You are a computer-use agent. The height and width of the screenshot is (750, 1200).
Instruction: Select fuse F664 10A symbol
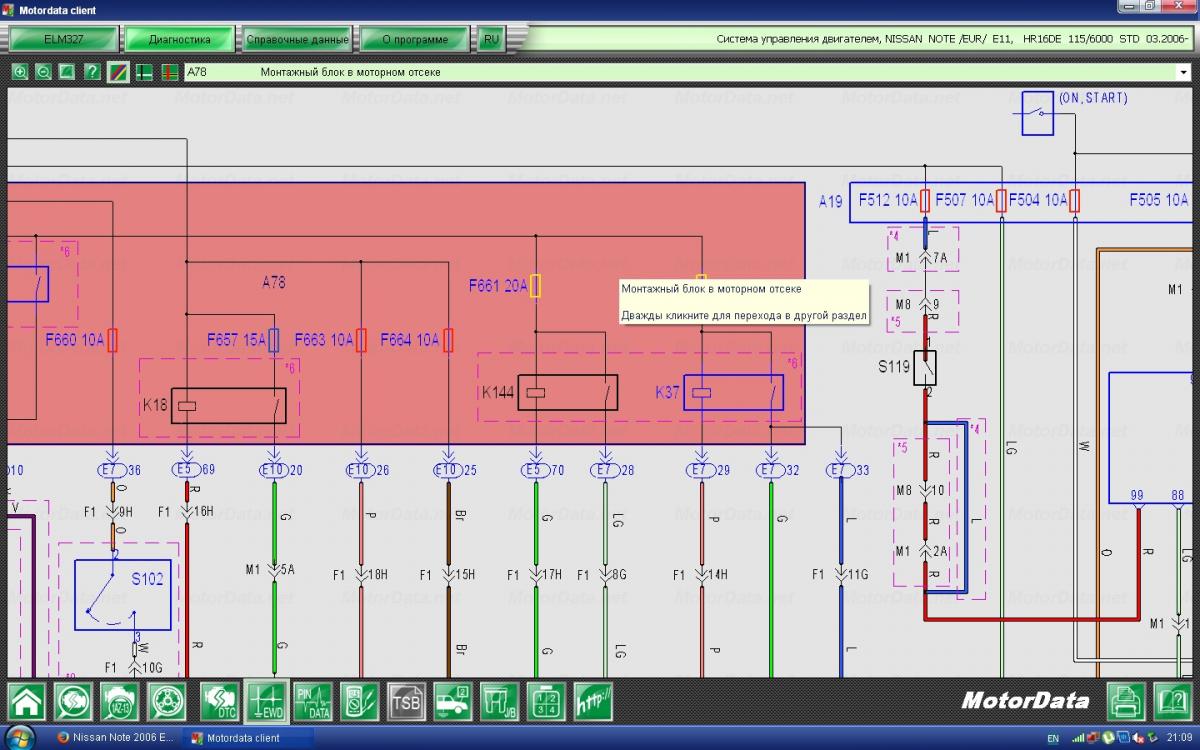pyautogui.click(x=448, y=340)
